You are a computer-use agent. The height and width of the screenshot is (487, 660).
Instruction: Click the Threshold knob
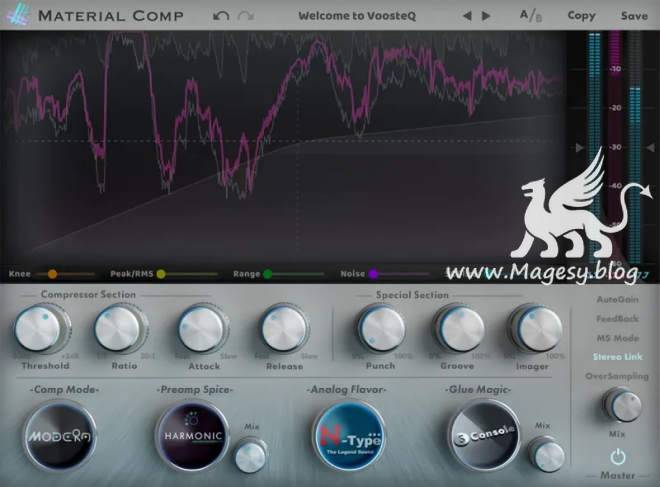pyautogui.click(x=39, y=329)
